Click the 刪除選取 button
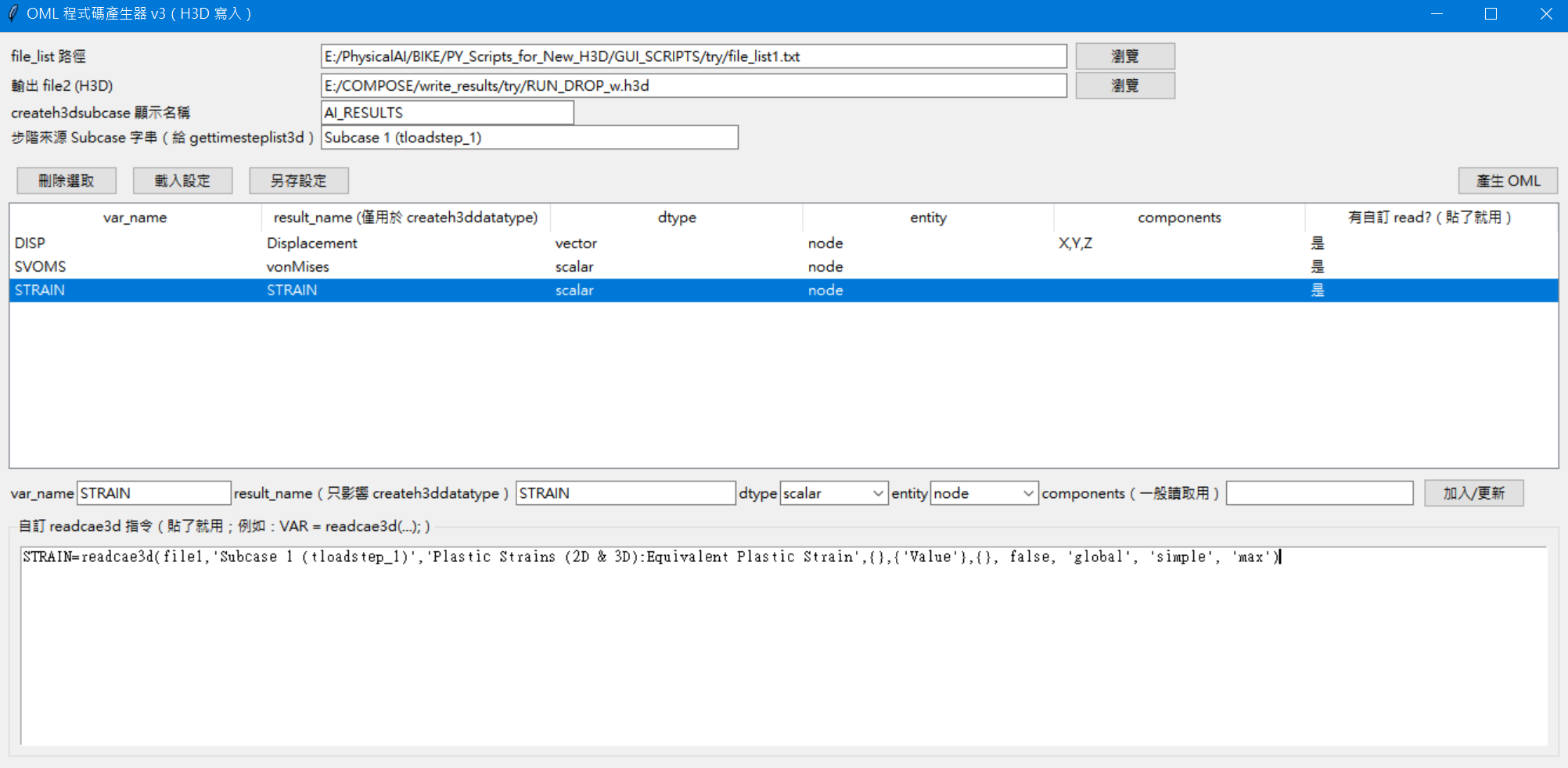1568x768 pixels. pyautogui.click(x=67, y=181)
